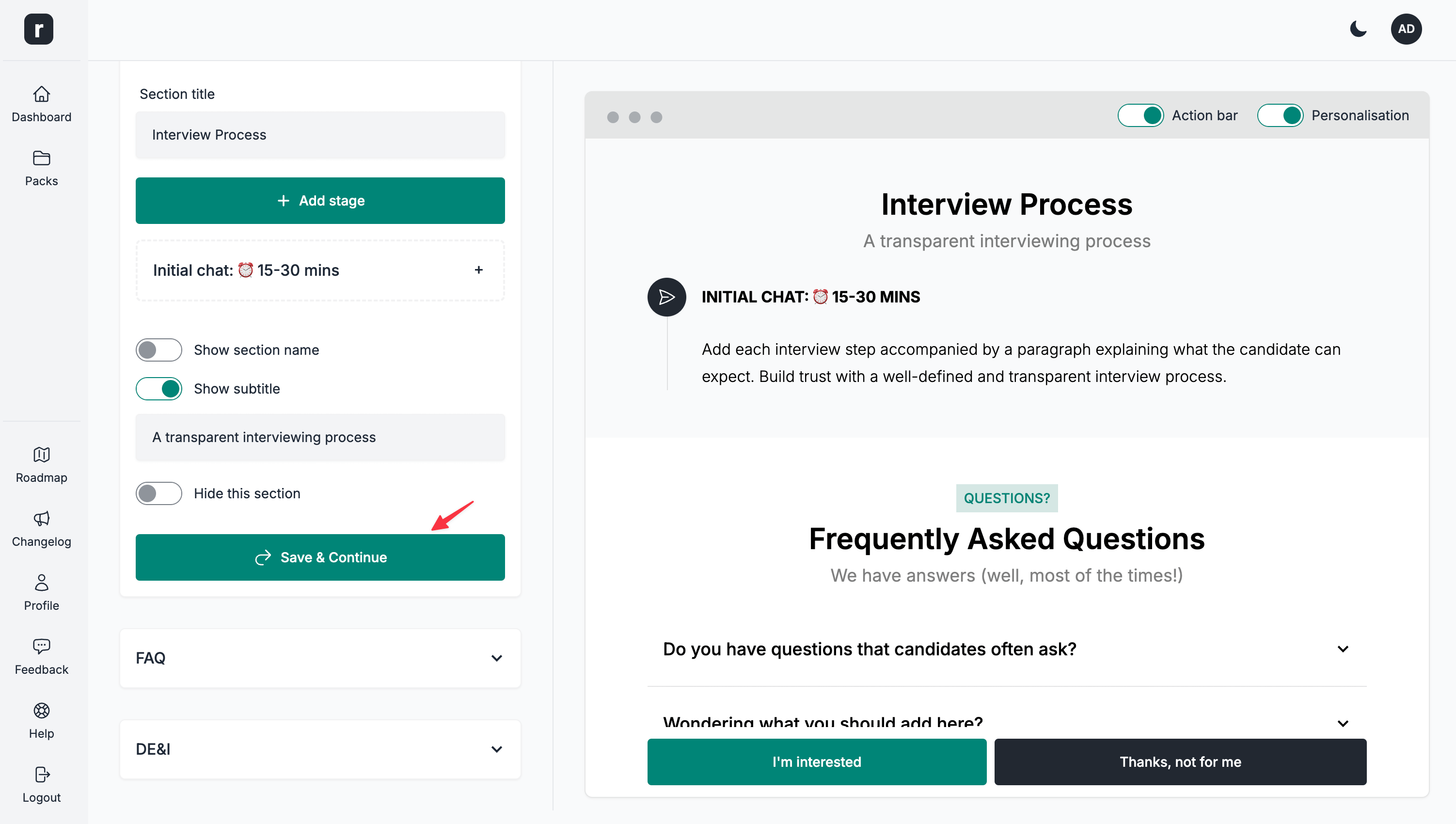Open the Feedback panel
The width and height of the screenshot is (1456, 824).
click(x=41, y=656)
